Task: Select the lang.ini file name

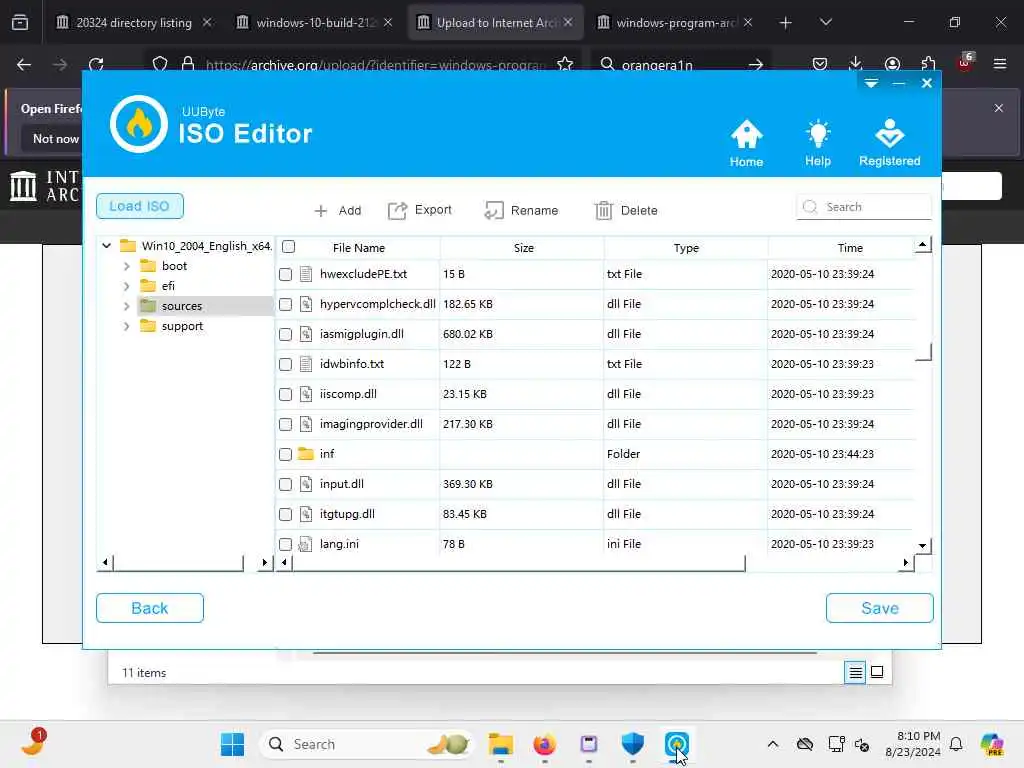Action: click(339, 544)
